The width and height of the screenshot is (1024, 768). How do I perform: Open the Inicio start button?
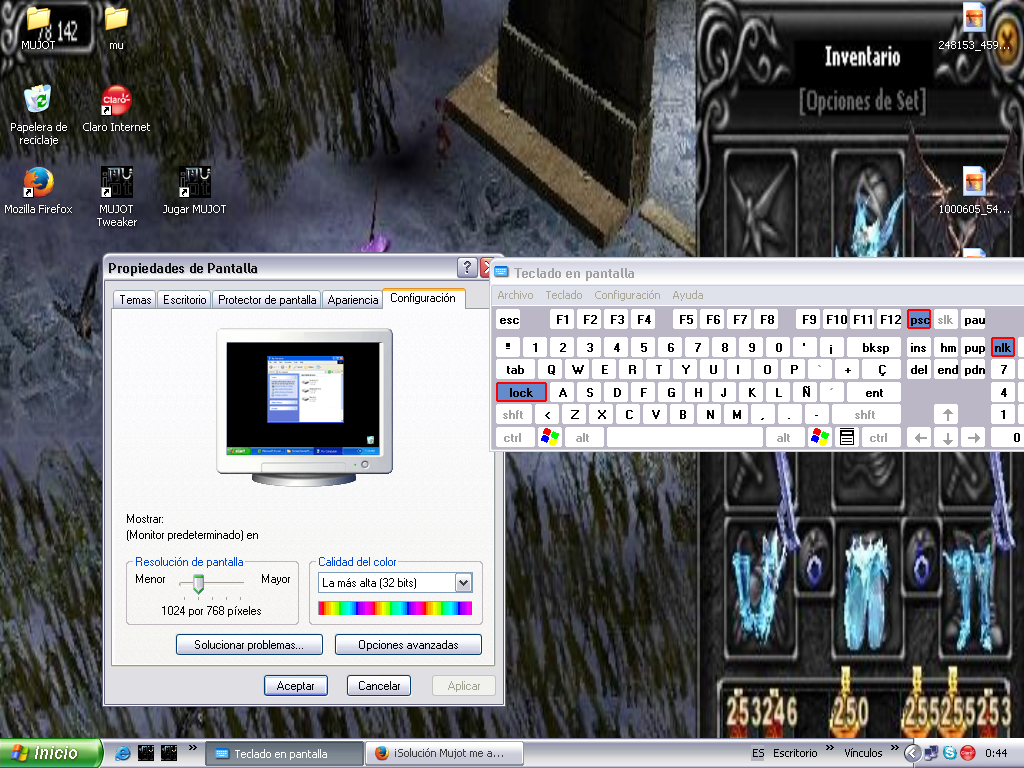[52, 753]
